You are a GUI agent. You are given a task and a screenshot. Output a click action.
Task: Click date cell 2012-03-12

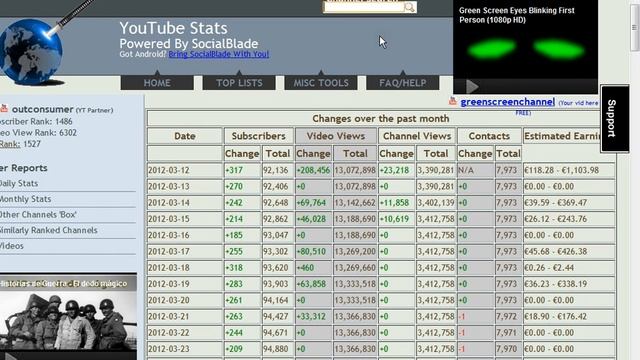[184, 170]
